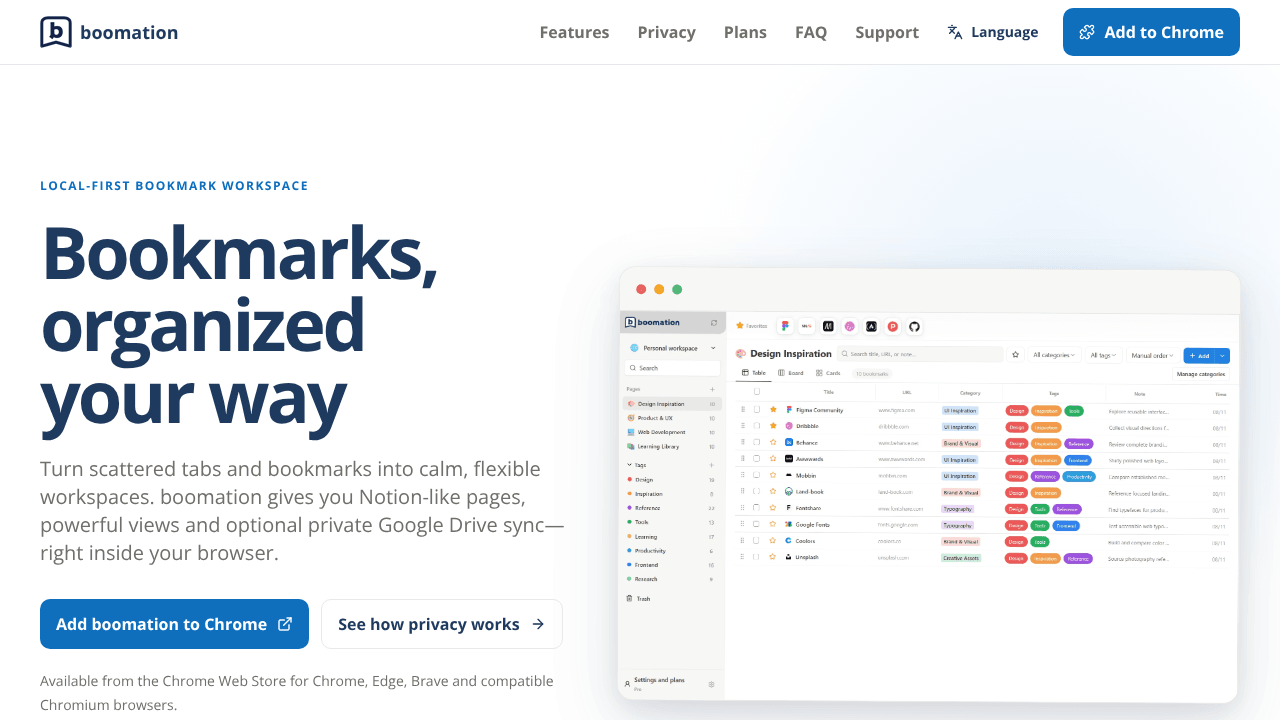
Task: Click the Awwwards favicon in the table
Action: click(x=789, y=459)
